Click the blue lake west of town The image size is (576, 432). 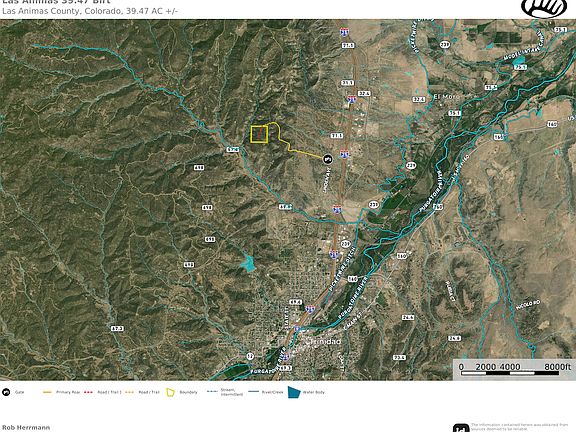(x=248, y=263)
